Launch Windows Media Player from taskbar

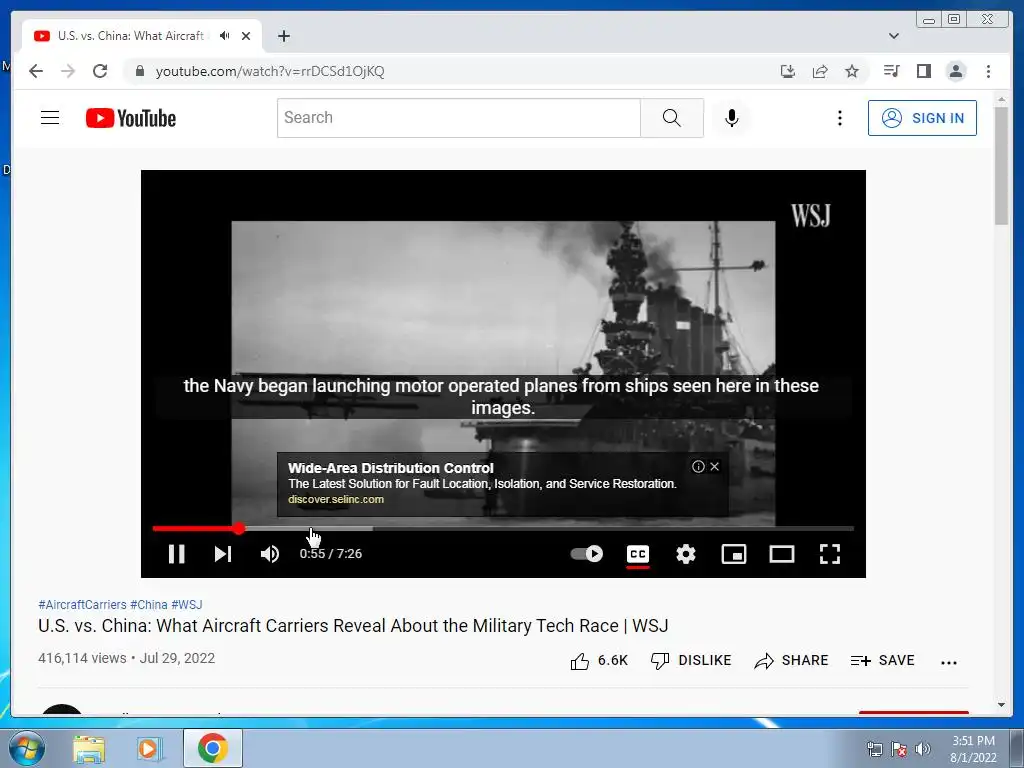[149, 749]
